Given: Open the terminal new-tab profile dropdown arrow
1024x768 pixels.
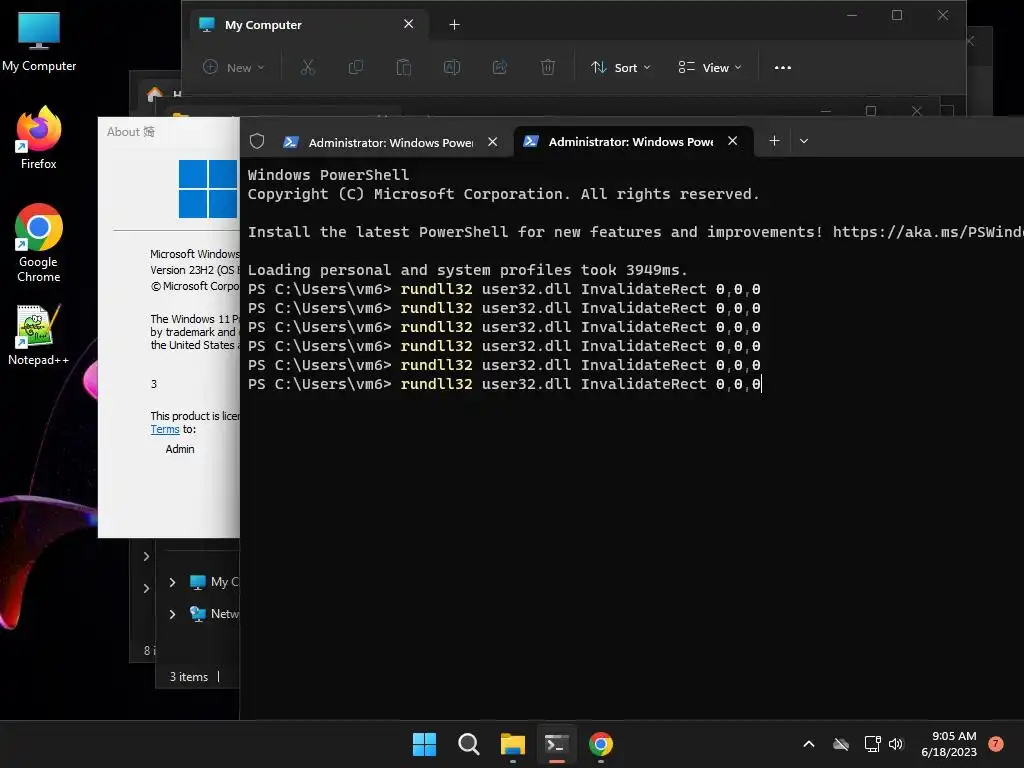Looking at the screenshot, I should coord(804,141).
